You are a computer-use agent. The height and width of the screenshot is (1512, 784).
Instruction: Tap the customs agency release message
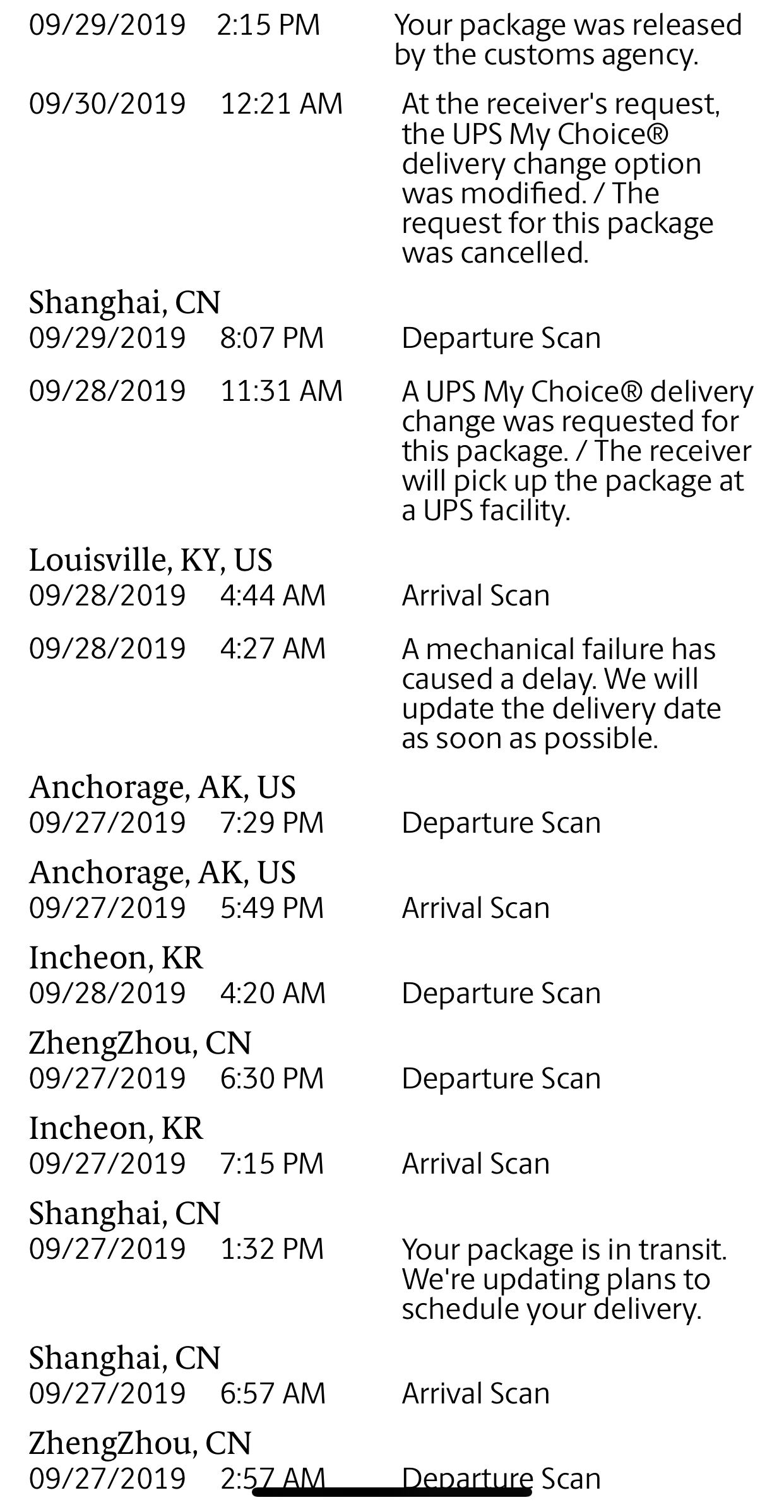568,40
